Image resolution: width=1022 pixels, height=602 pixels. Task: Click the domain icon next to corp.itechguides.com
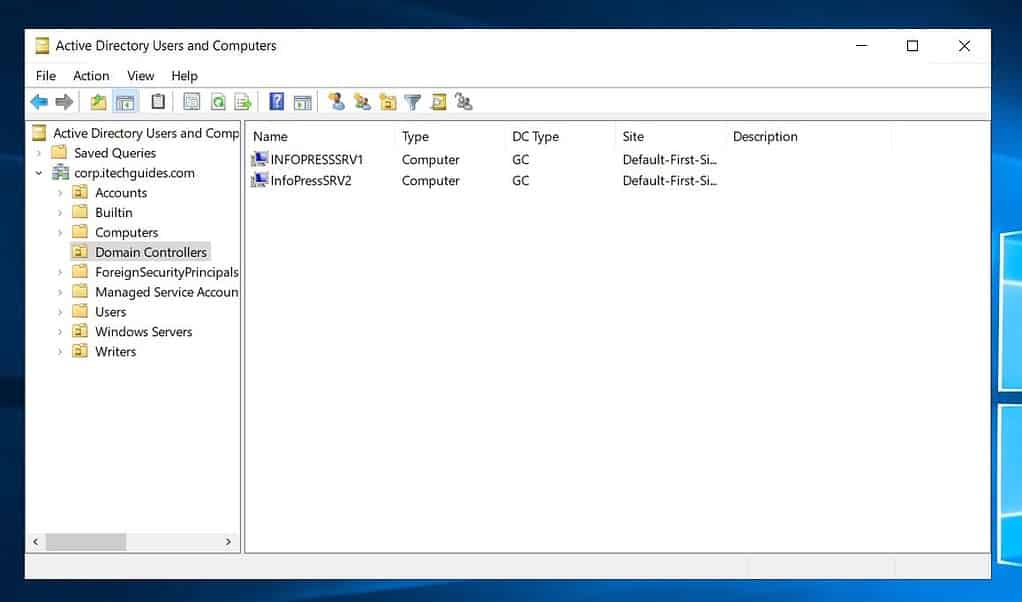pos(61,173)
